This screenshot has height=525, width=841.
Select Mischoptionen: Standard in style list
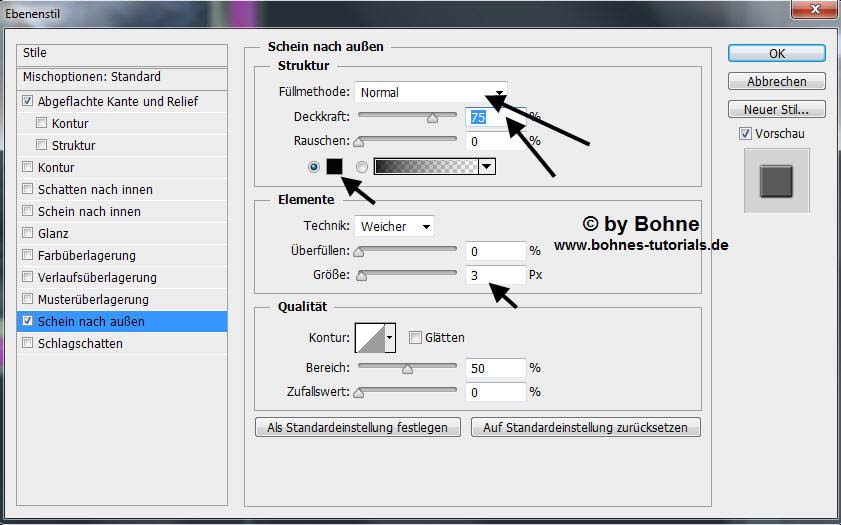point(92,77)
